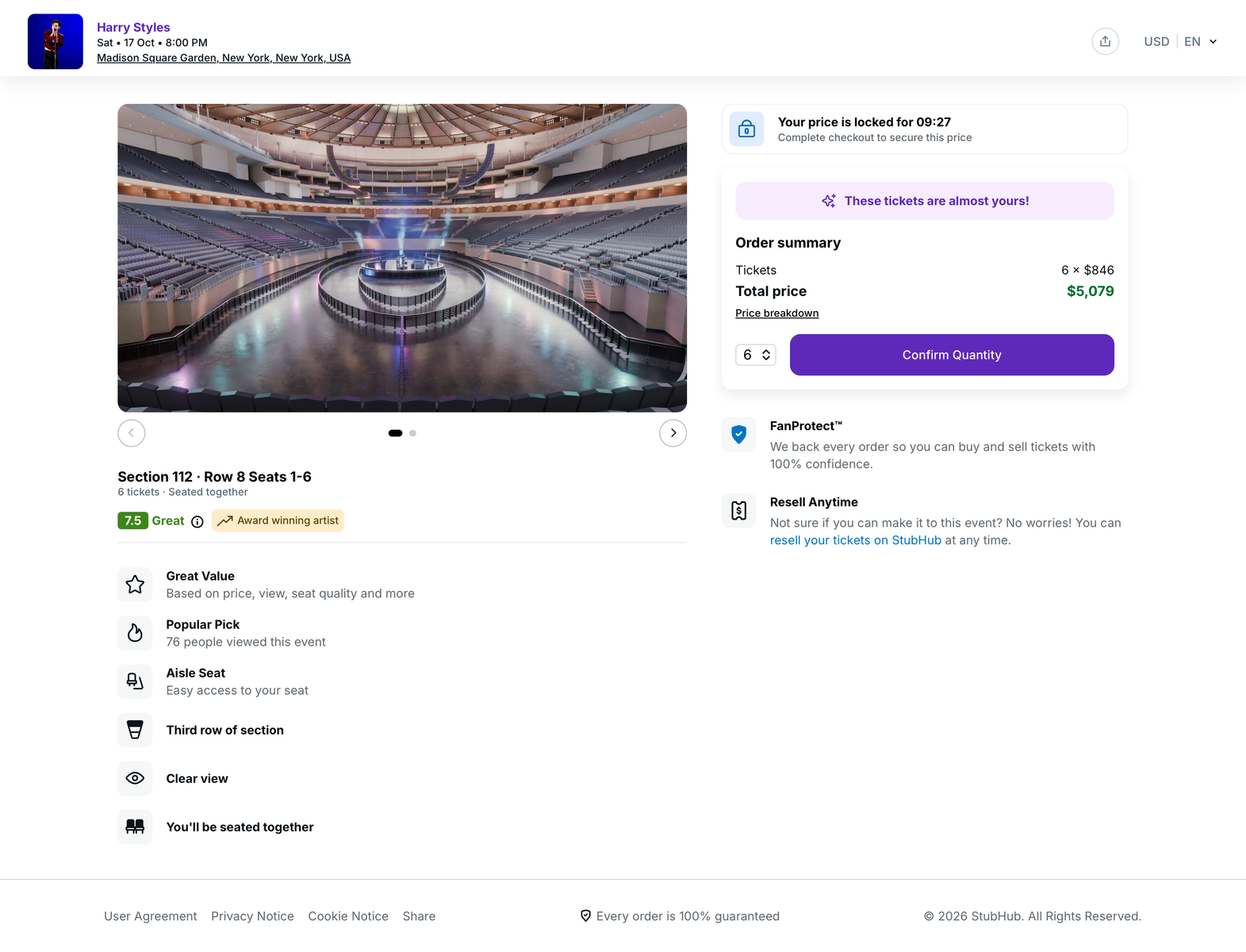The image size is (1246, 952).
Task: Click the FanProtect shield icon
Action: click(738, 434)
